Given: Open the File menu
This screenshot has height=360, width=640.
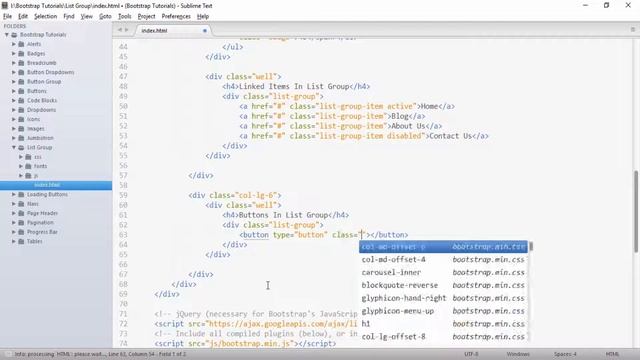Looking at the screenshot, I should coord(7,16).
